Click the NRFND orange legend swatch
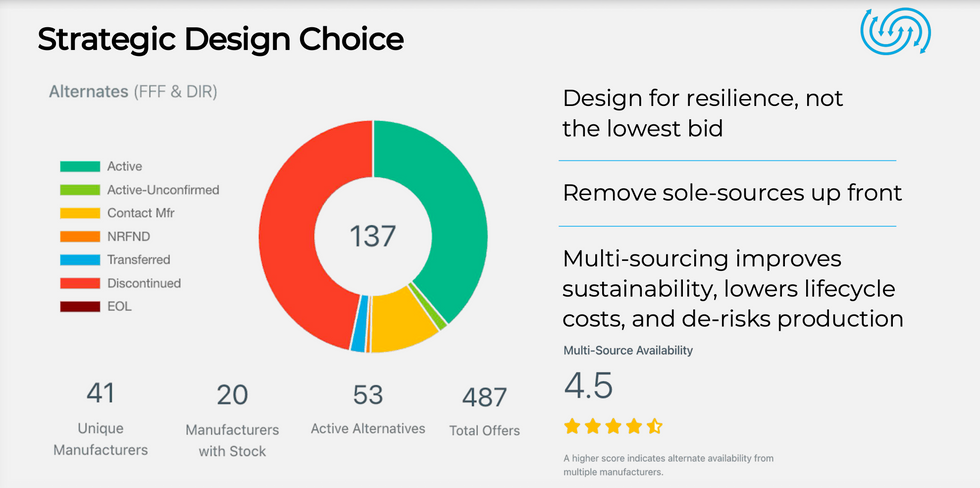The width and height of the screenshot is (980, 488). 80,236
